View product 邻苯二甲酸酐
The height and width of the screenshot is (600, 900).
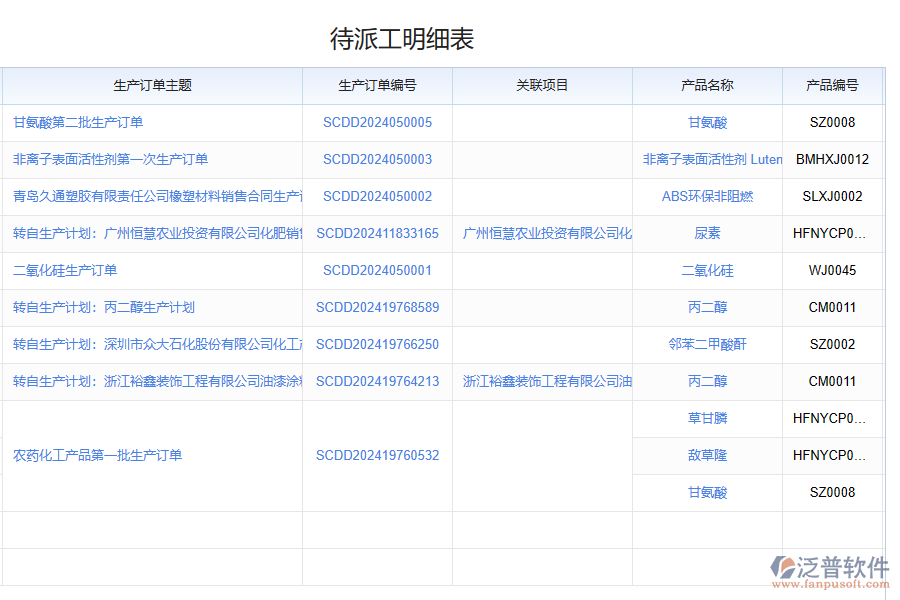click(707, 344)
